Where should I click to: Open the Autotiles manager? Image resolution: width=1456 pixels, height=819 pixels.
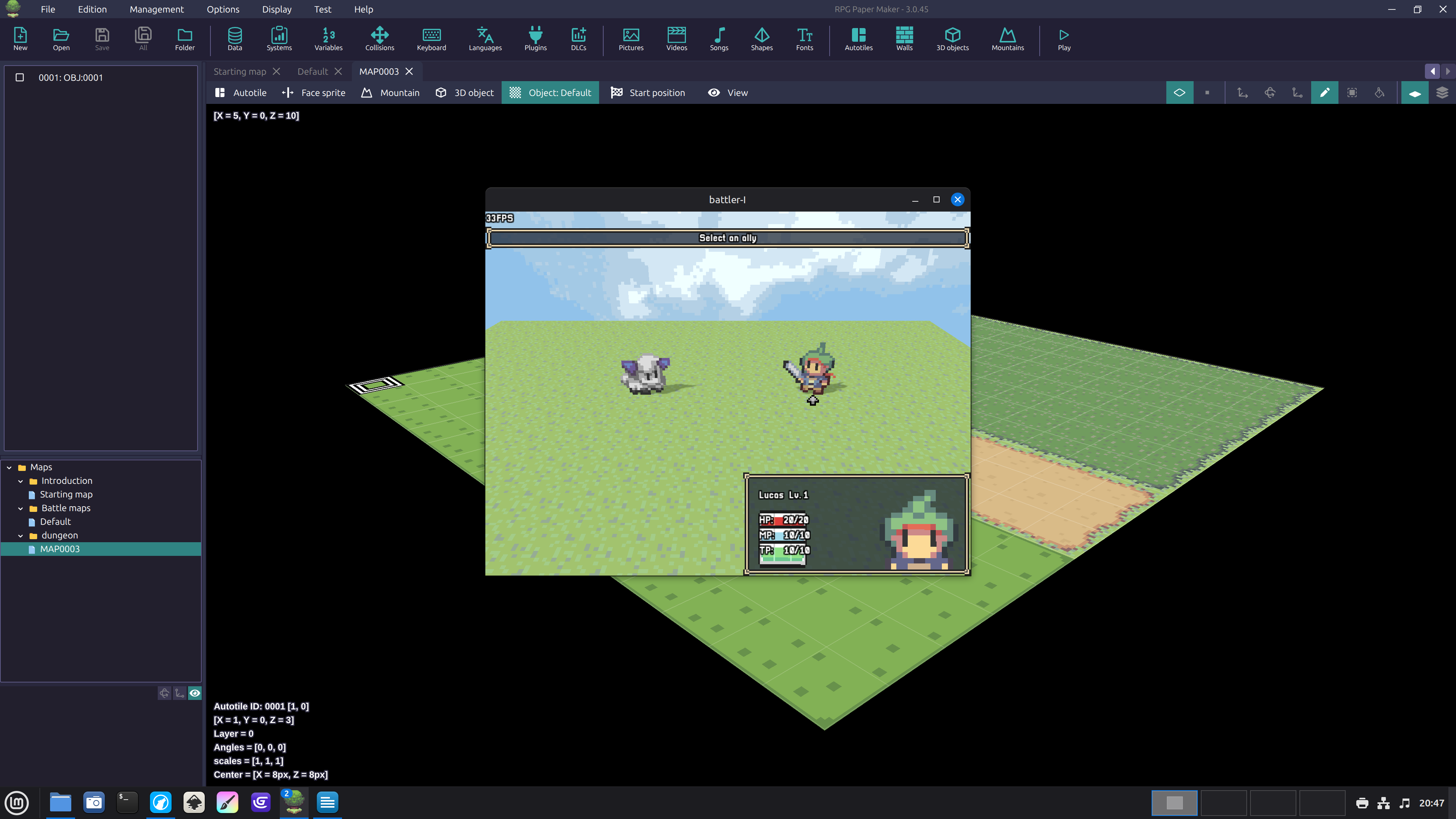pos(858,39)
